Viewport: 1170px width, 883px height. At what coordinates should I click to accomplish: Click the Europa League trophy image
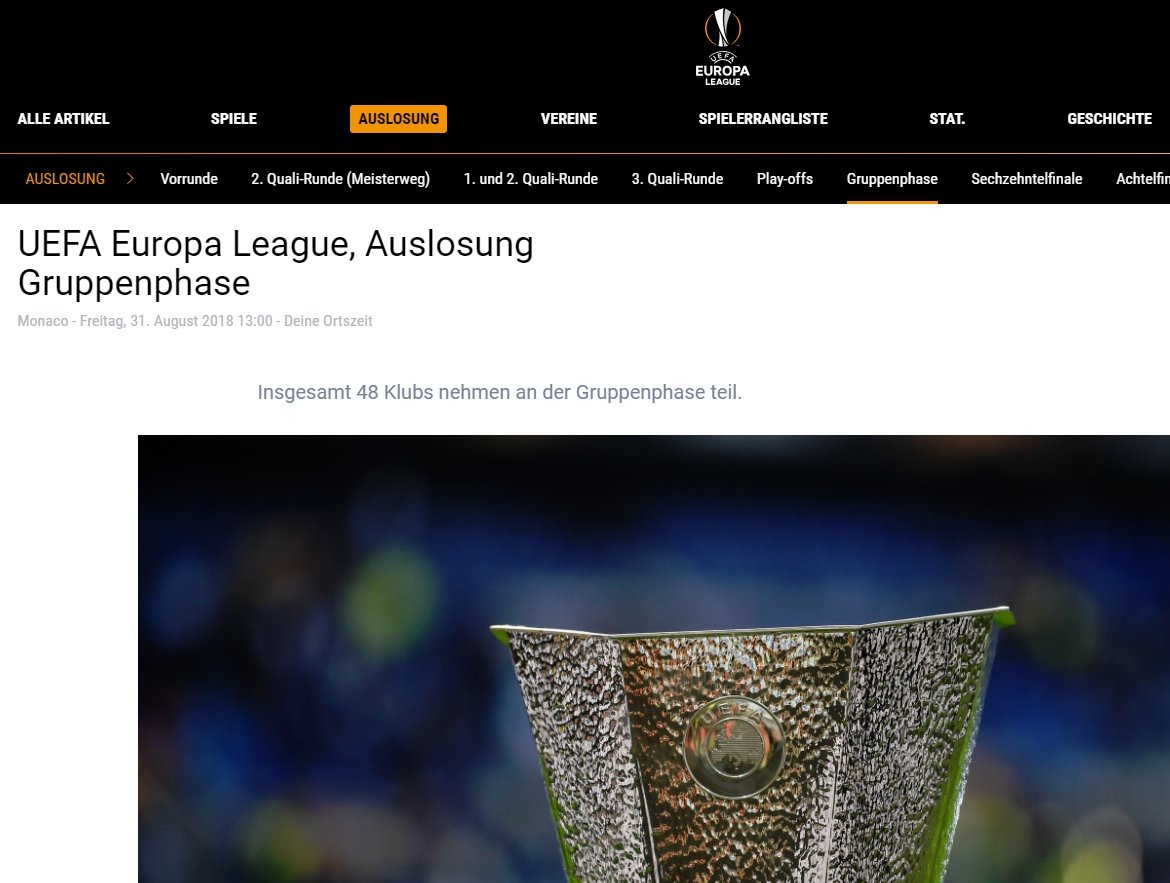click(x=654, y=658)
